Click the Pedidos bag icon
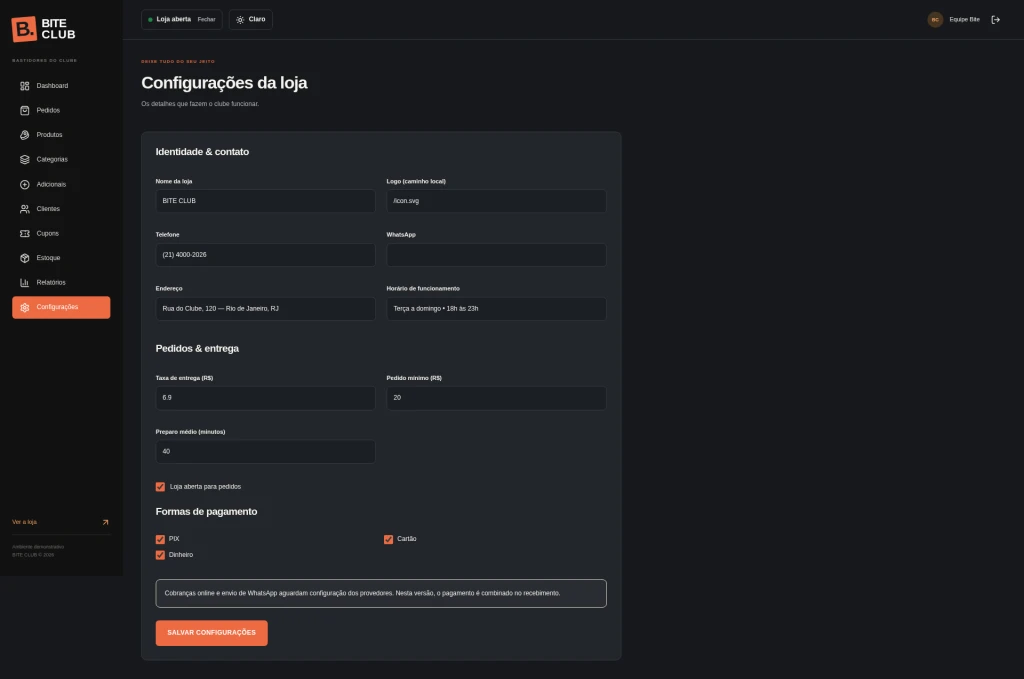Screen dimensions: 1024x679 pos(25,110)
